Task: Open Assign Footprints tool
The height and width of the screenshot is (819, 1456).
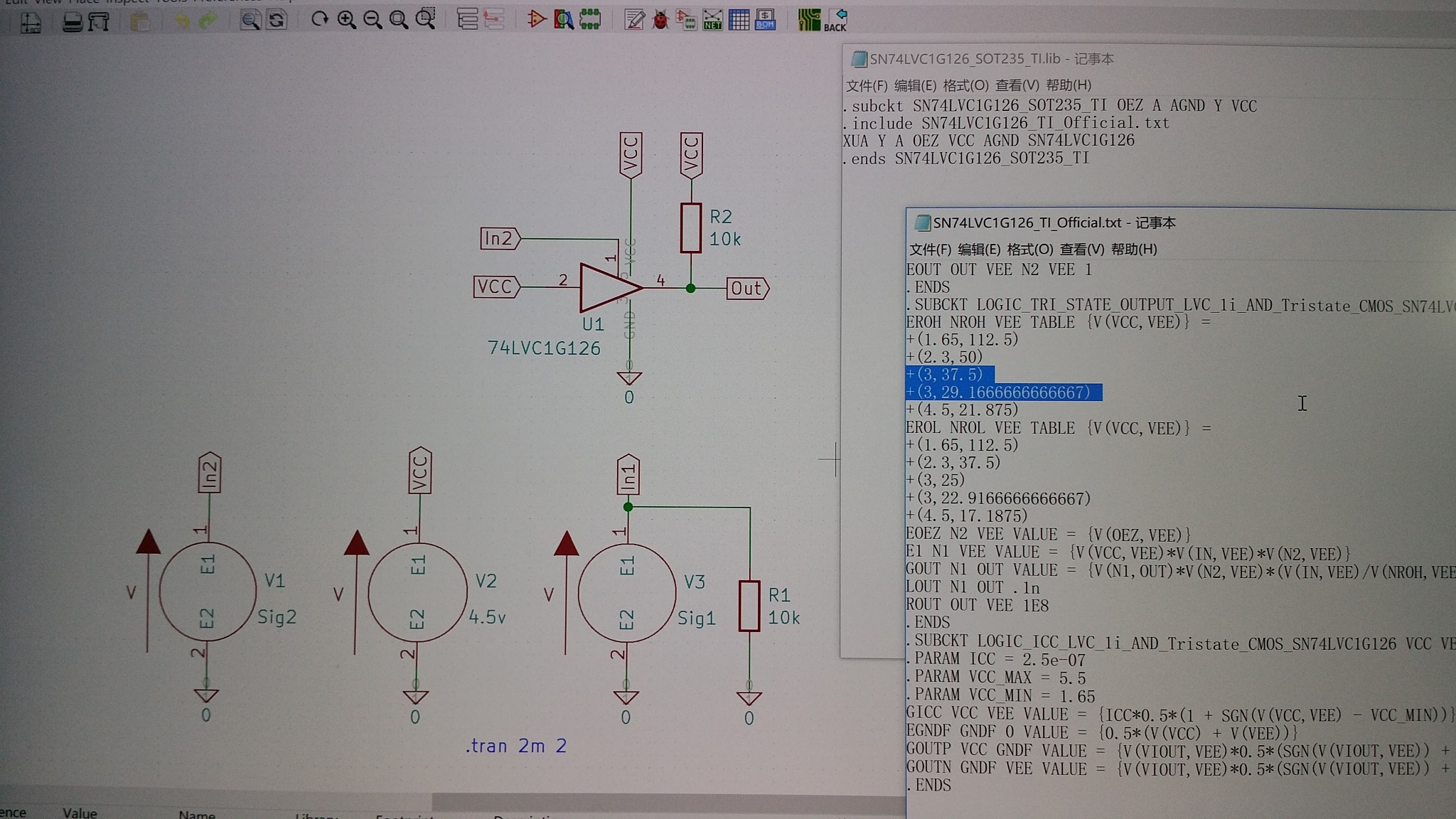Action: [x=686, y=20]
